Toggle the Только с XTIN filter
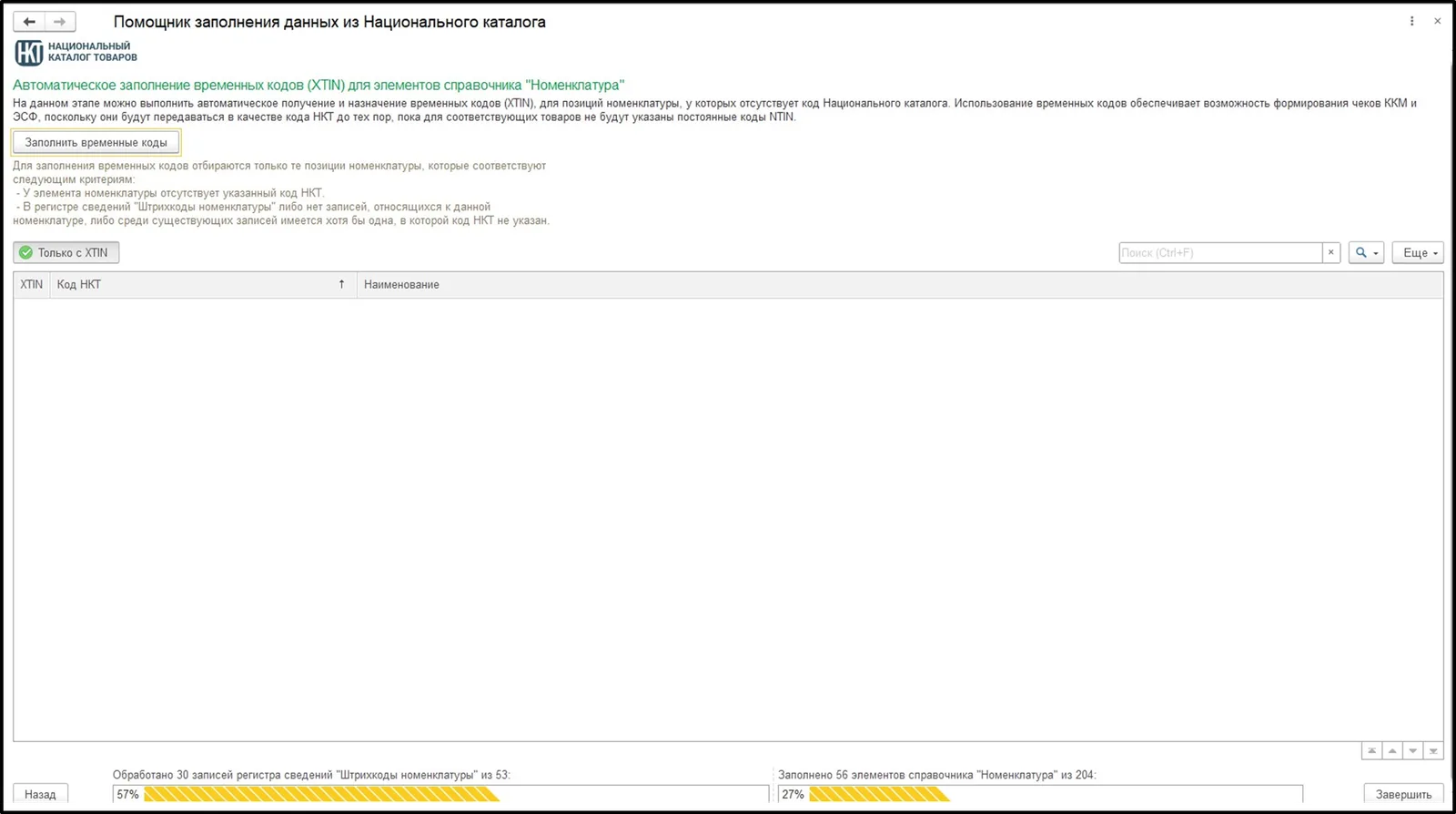Screen dimensions: 1456x814 click(x=66, y=253)
